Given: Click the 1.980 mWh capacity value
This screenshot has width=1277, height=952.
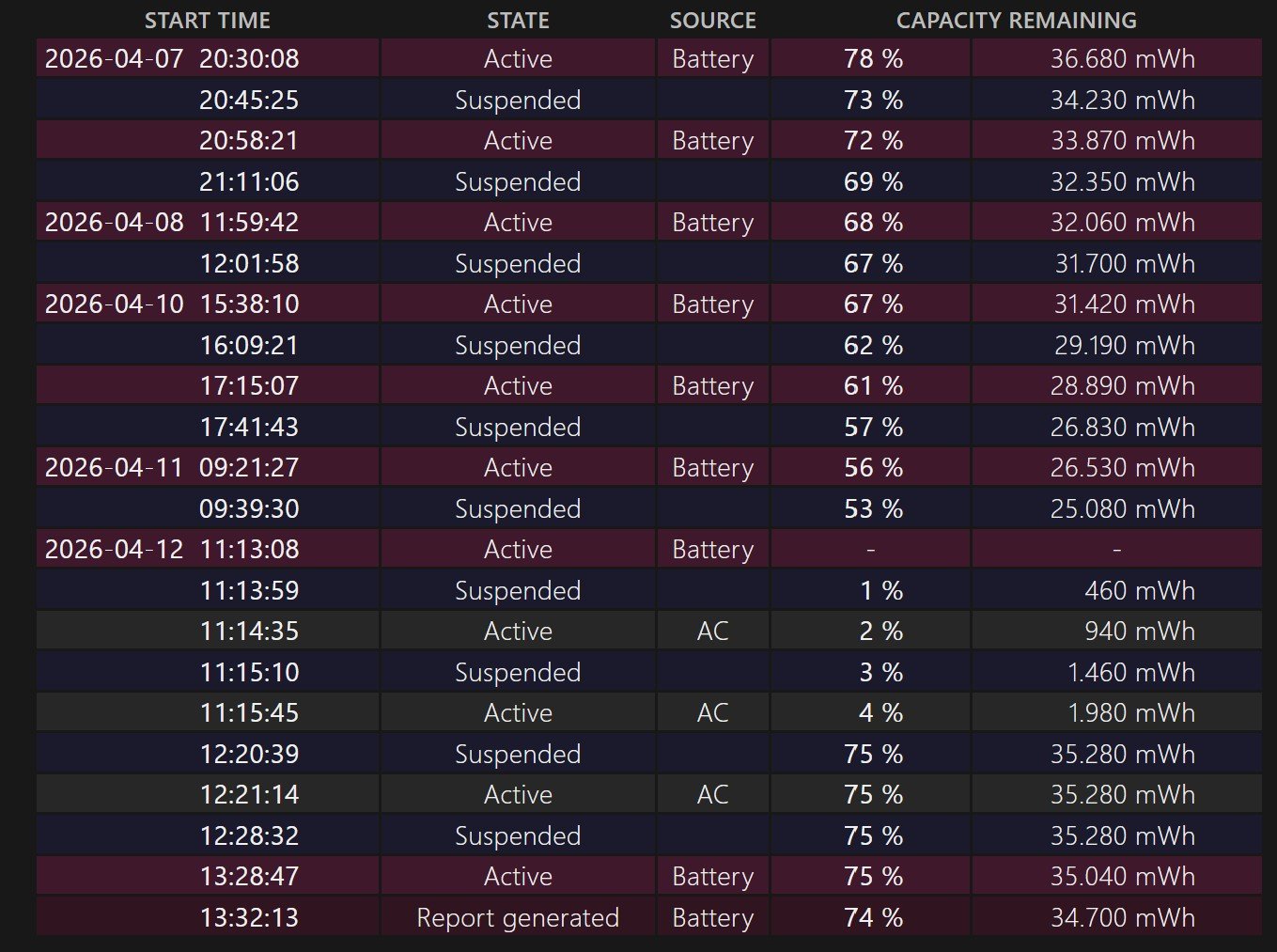Looking at the screenshot, I should pyautogui.click(x=1130, y=713).
